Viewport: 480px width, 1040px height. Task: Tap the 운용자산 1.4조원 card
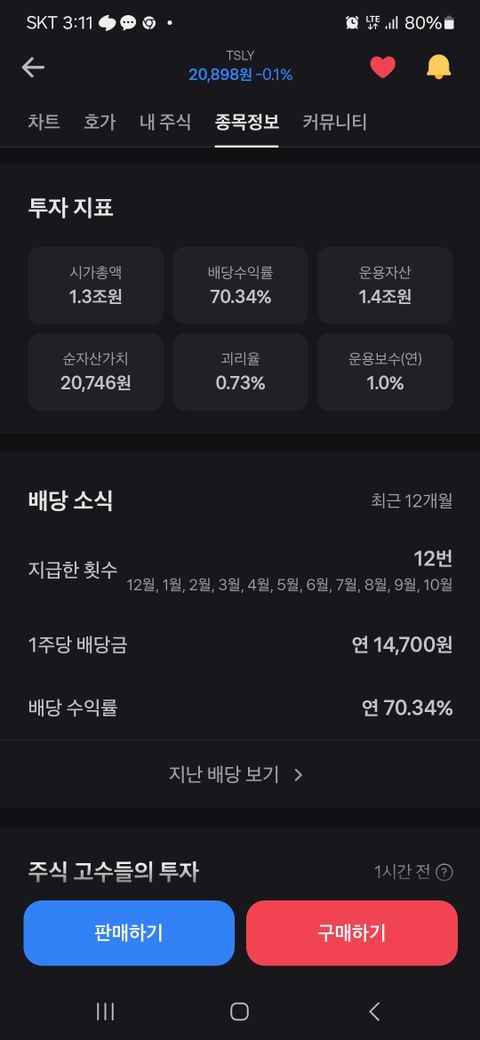click(x=385, y=285)
